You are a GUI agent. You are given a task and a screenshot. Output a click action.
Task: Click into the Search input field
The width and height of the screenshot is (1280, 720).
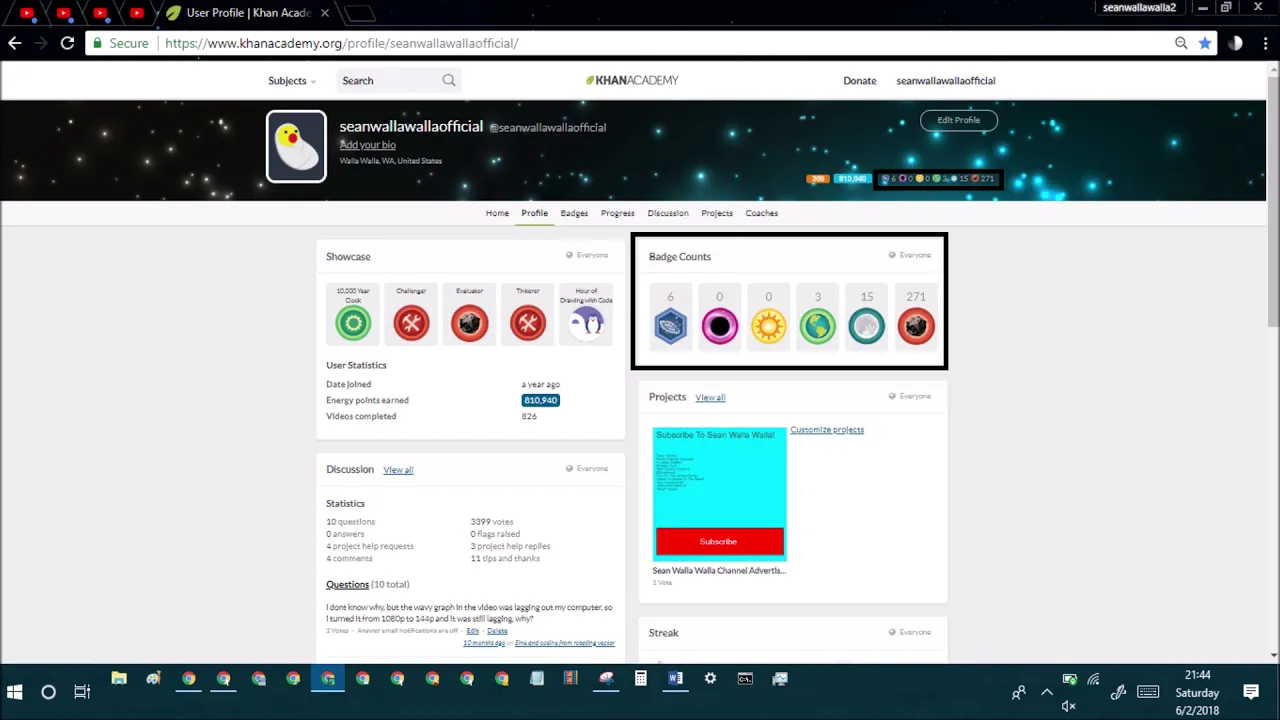click(390, 80)
